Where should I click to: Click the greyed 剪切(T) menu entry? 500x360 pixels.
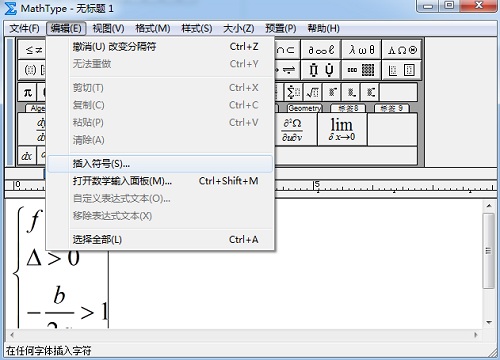coord(160,88)
